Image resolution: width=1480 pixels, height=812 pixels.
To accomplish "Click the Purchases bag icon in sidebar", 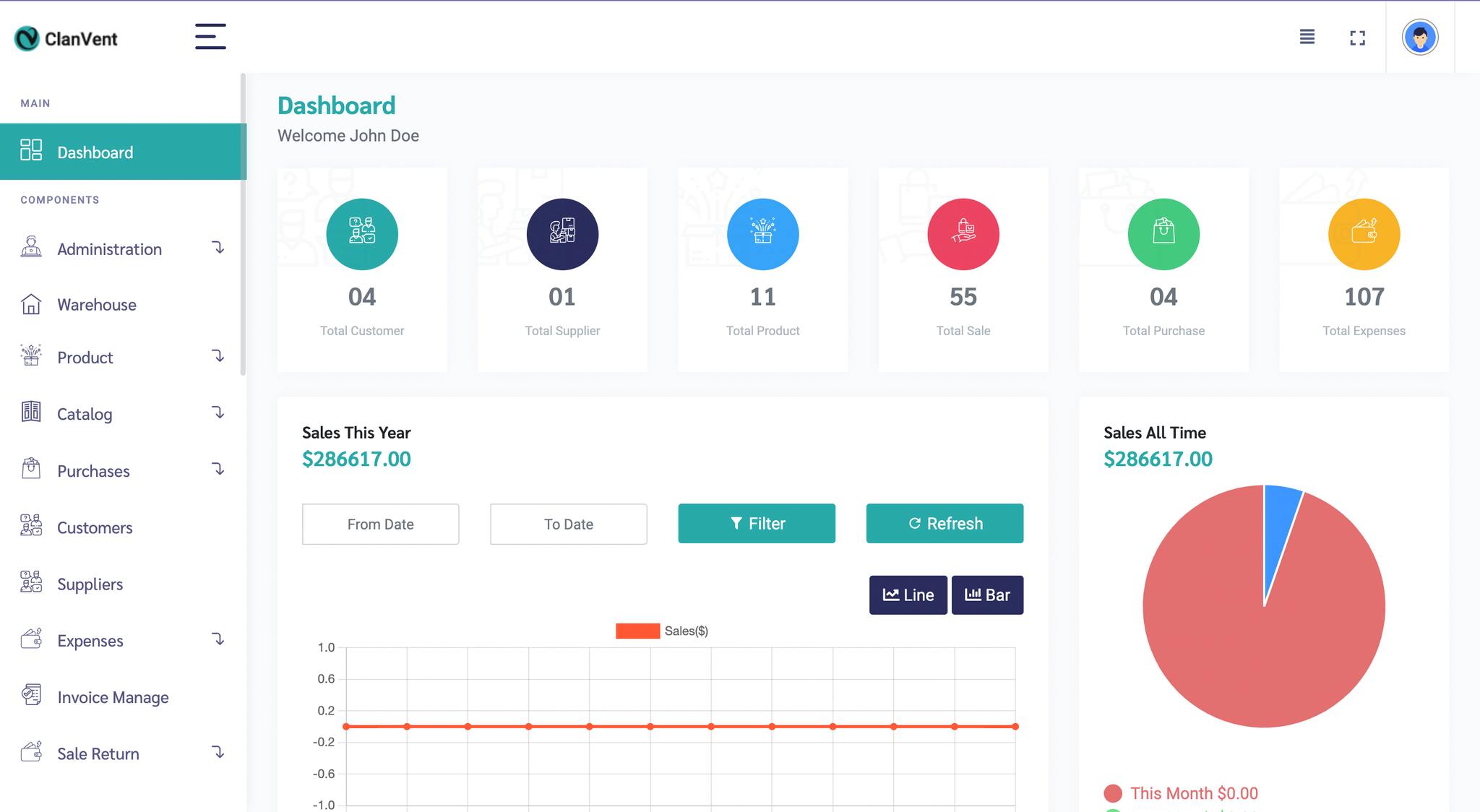I will (x=31, y=469).
